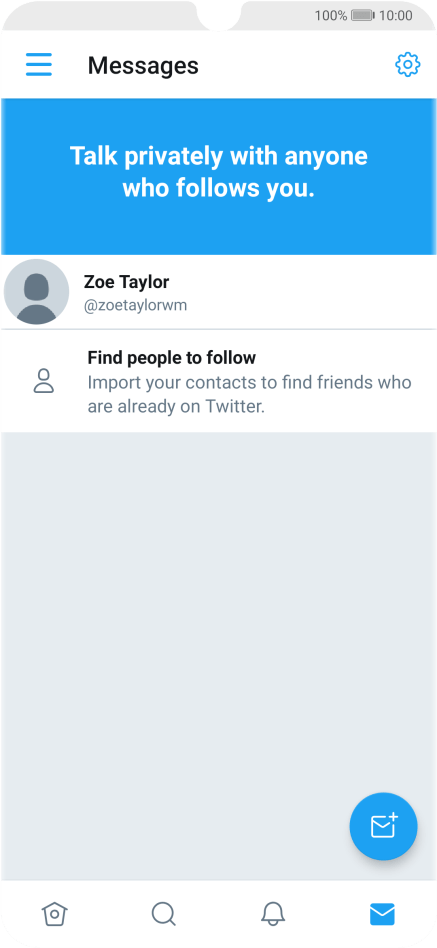Tap the 10:00 clock in status bar
The height and width of the screenshot is (948, 437).
click(x=396, y=15)
